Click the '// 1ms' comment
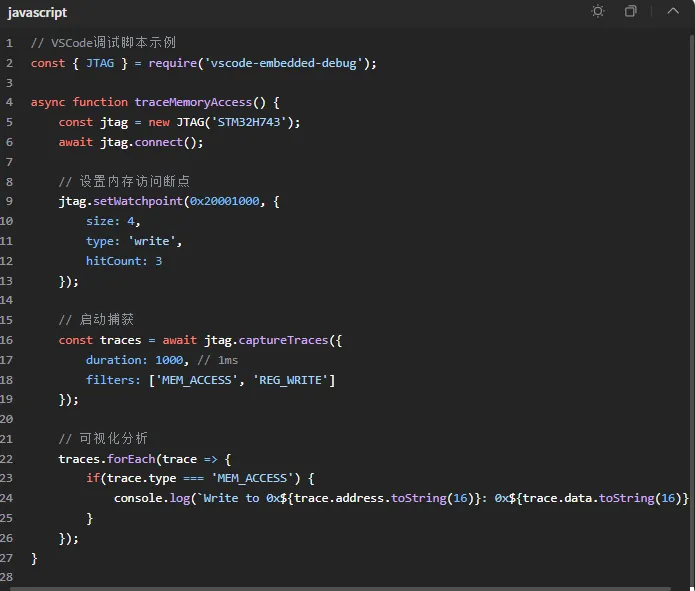The height and width of the screenshot is (591, 695). pyautogui.click(x=218, y=360)
